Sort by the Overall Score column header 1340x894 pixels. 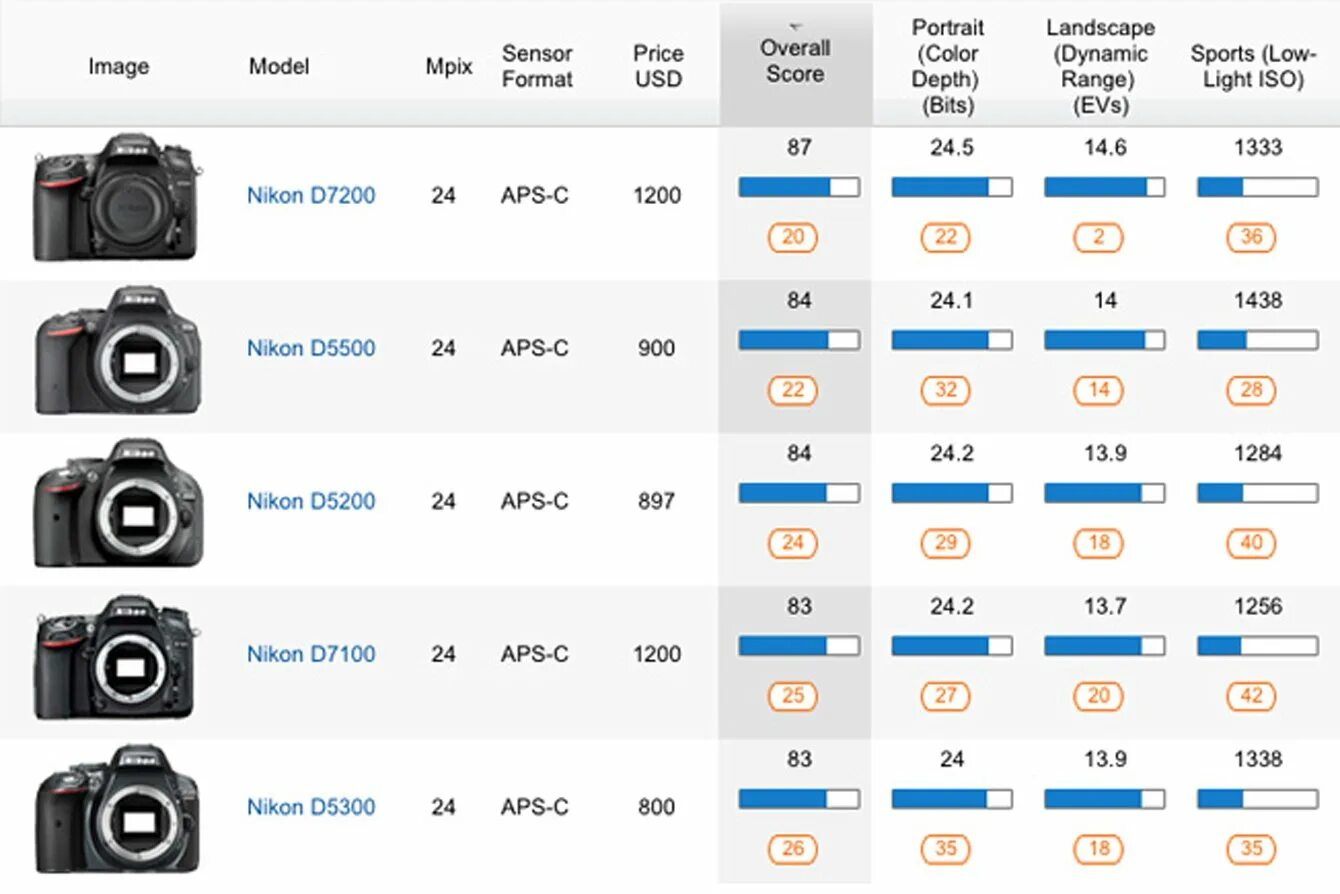(795, 61)
